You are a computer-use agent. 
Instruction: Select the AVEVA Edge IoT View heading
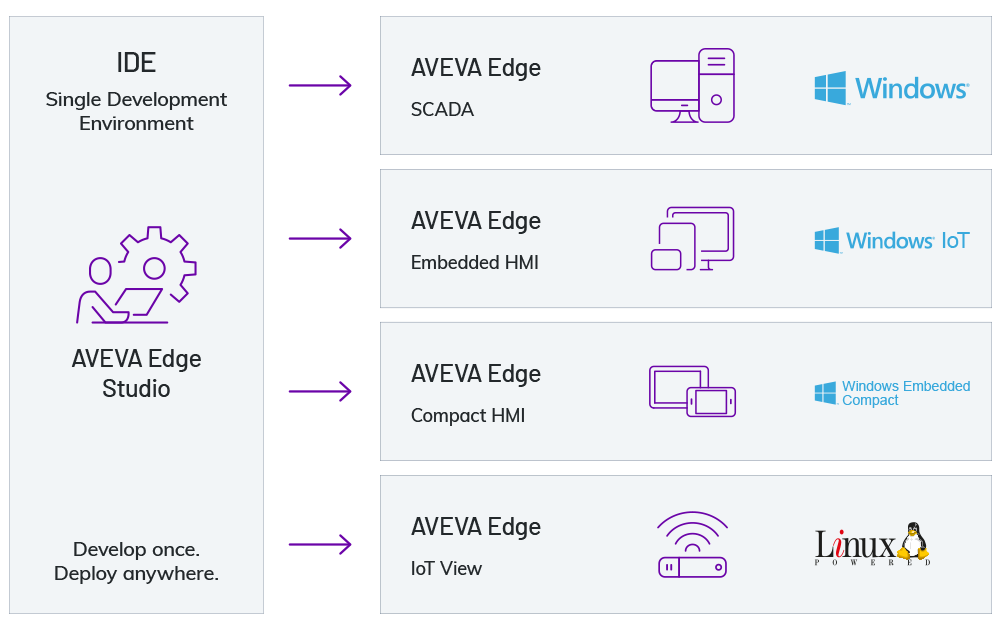pos(476,527)
